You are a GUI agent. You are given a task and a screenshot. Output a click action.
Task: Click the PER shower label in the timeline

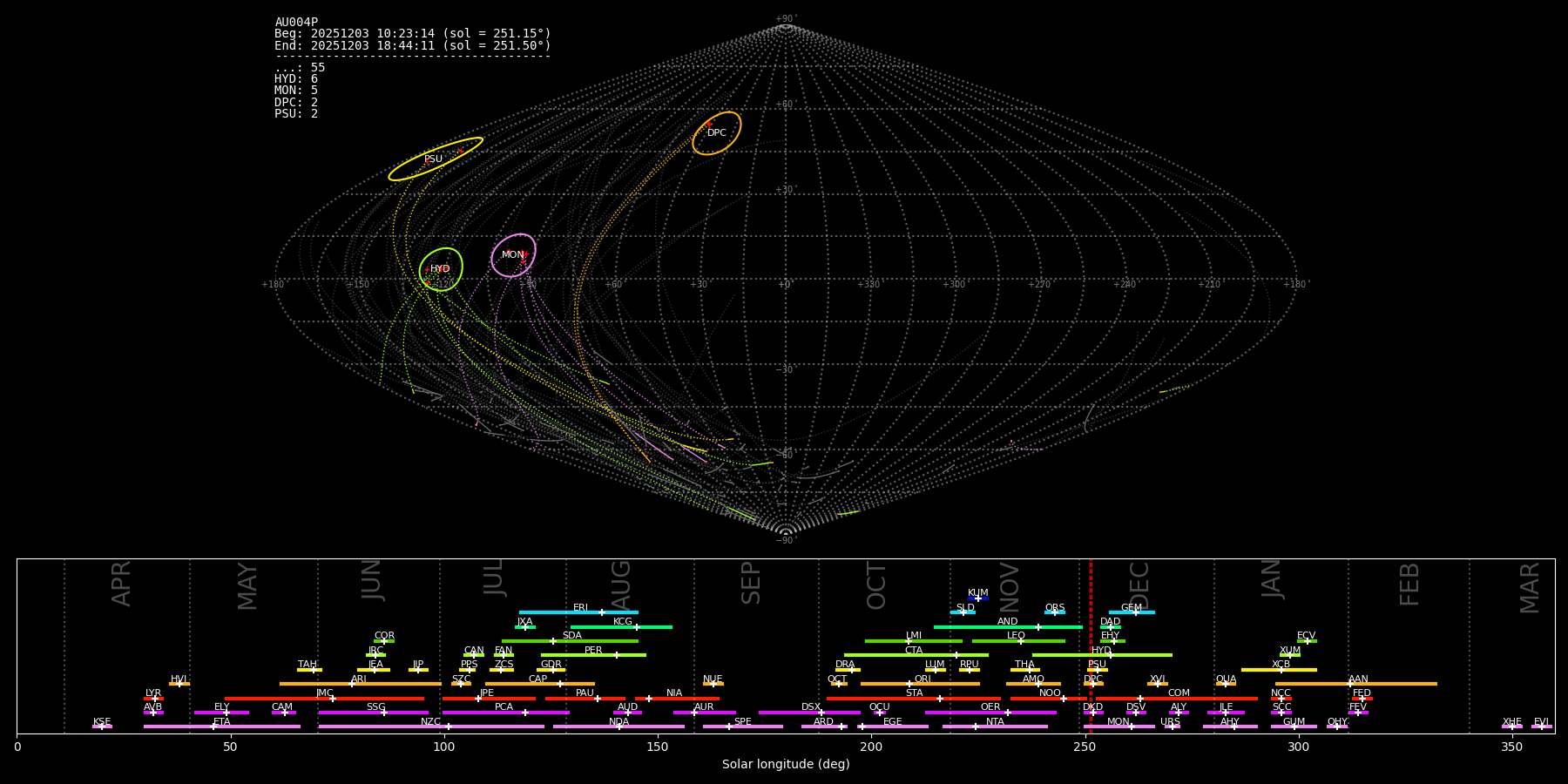click(593, 651)
